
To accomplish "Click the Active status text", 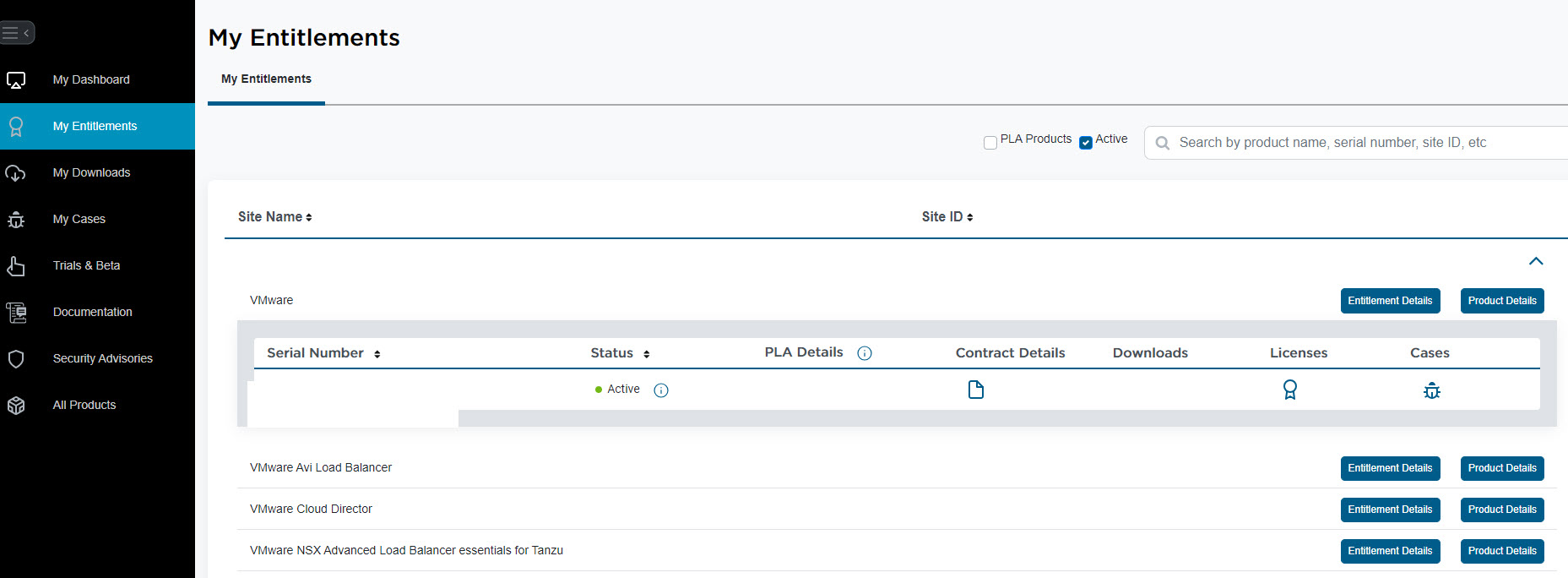I will point(623,389).
